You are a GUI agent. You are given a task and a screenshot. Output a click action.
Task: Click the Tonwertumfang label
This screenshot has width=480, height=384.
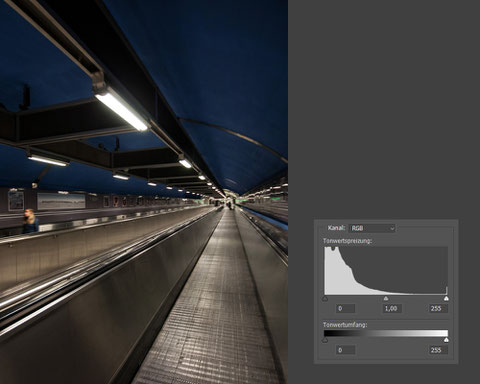point(345,324)
